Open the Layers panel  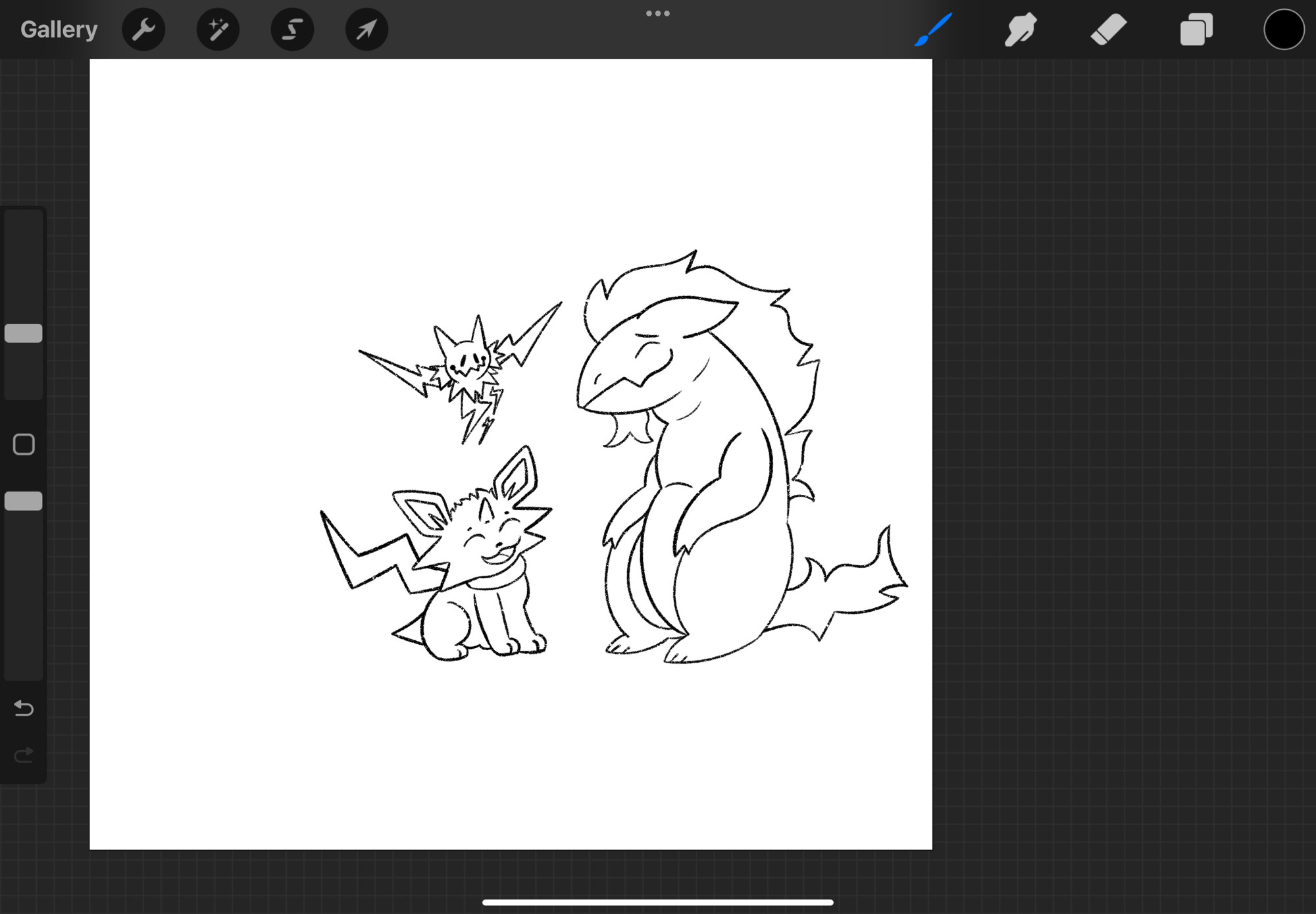coord(1196,30)
